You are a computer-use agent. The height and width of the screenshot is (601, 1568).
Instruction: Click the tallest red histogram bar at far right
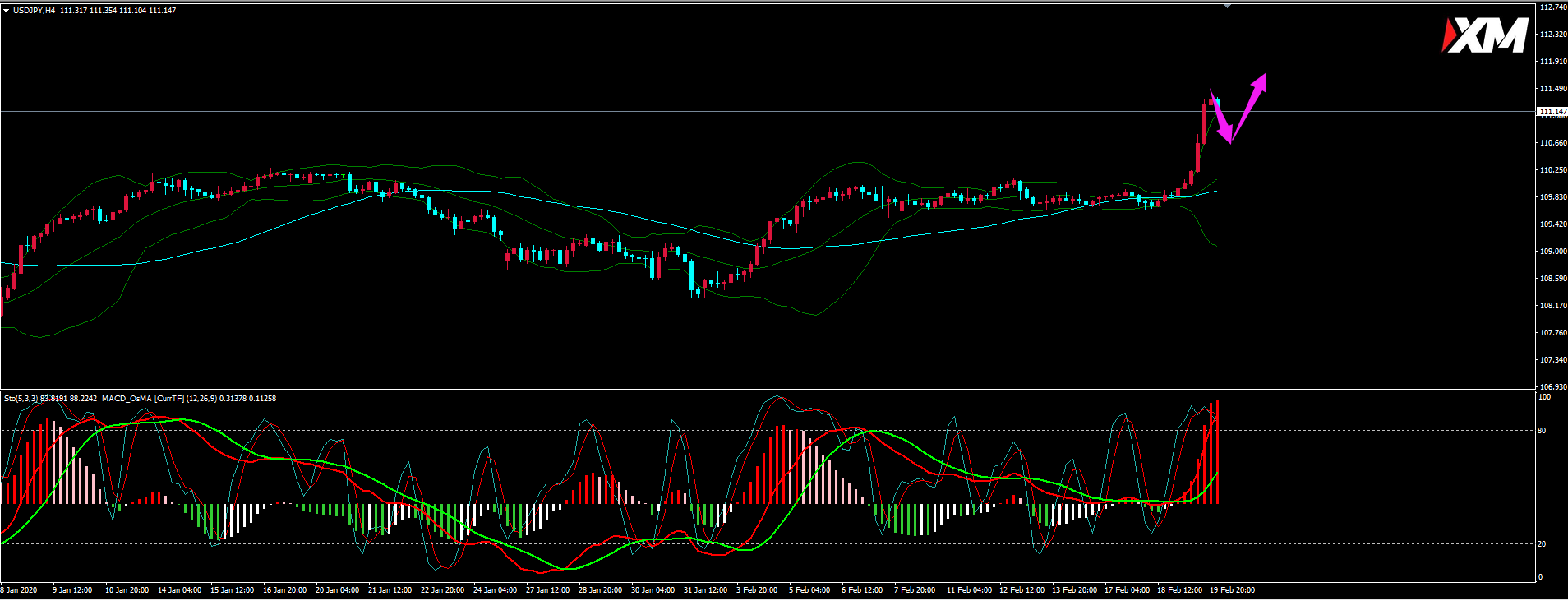point(1217,452)
